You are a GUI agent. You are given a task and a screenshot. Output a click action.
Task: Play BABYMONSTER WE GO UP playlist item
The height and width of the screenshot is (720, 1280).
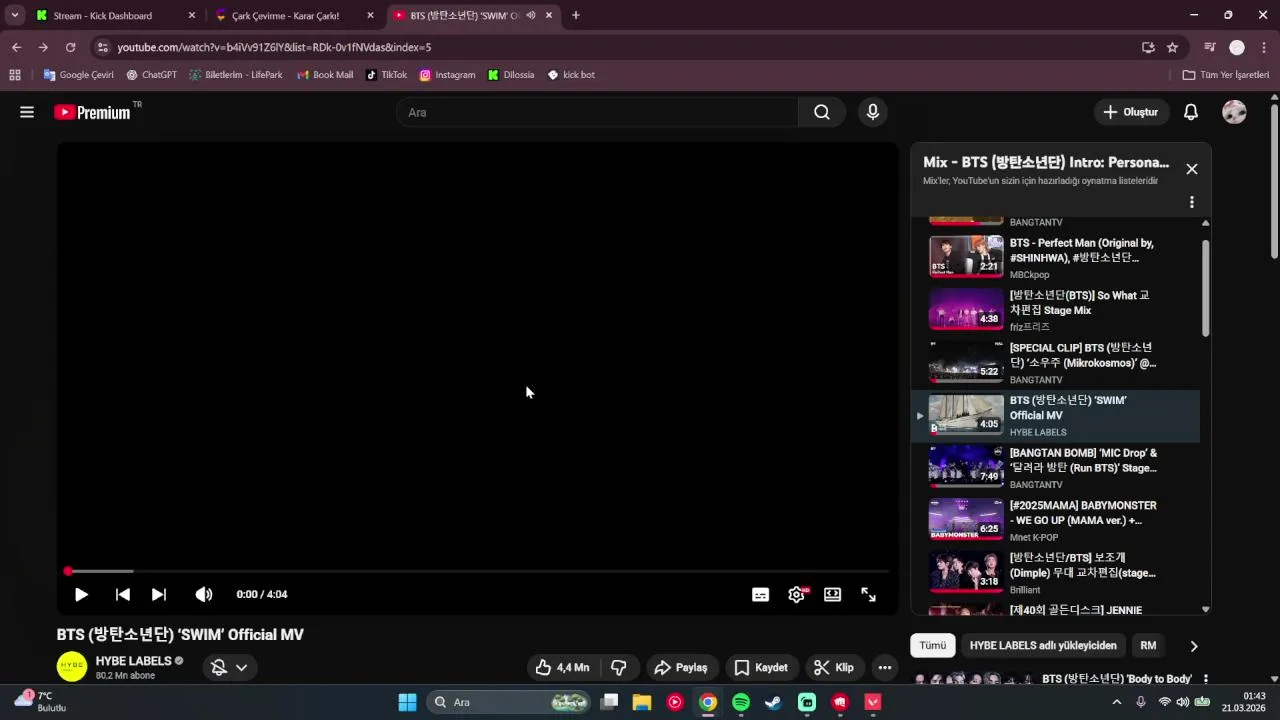tap(1055, 520)
